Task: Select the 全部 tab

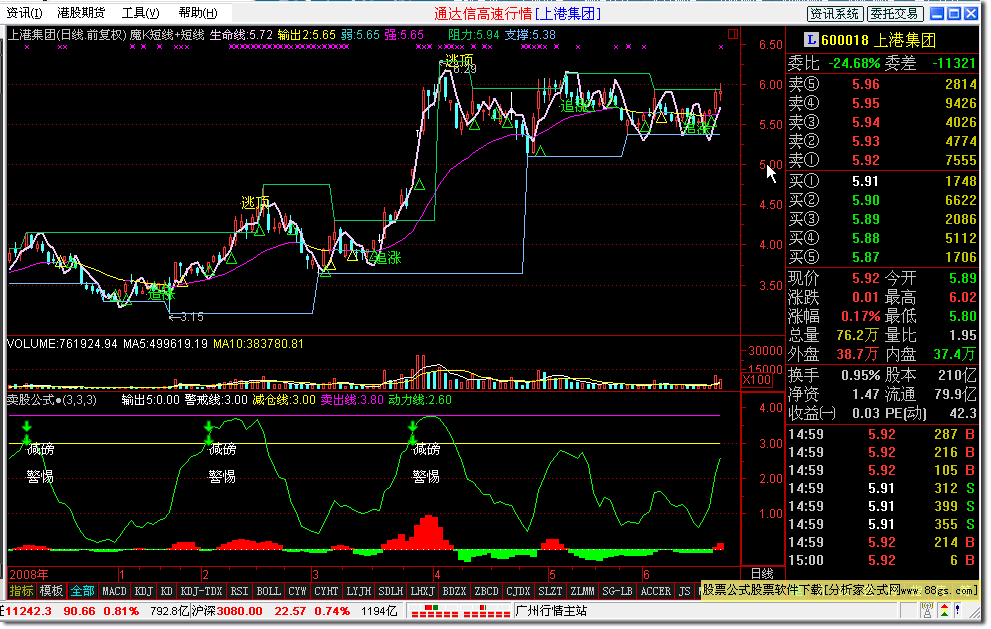Action: (82, 591)
